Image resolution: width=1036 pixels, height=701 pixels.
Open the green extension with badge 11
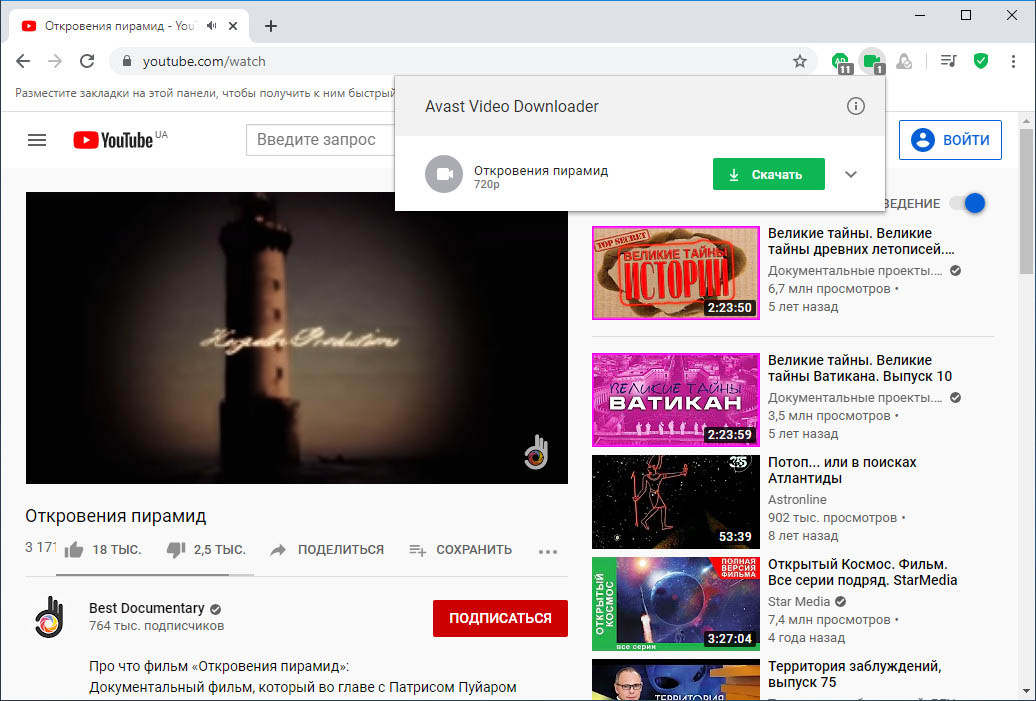pyautogui.click(x=841, y=61)
